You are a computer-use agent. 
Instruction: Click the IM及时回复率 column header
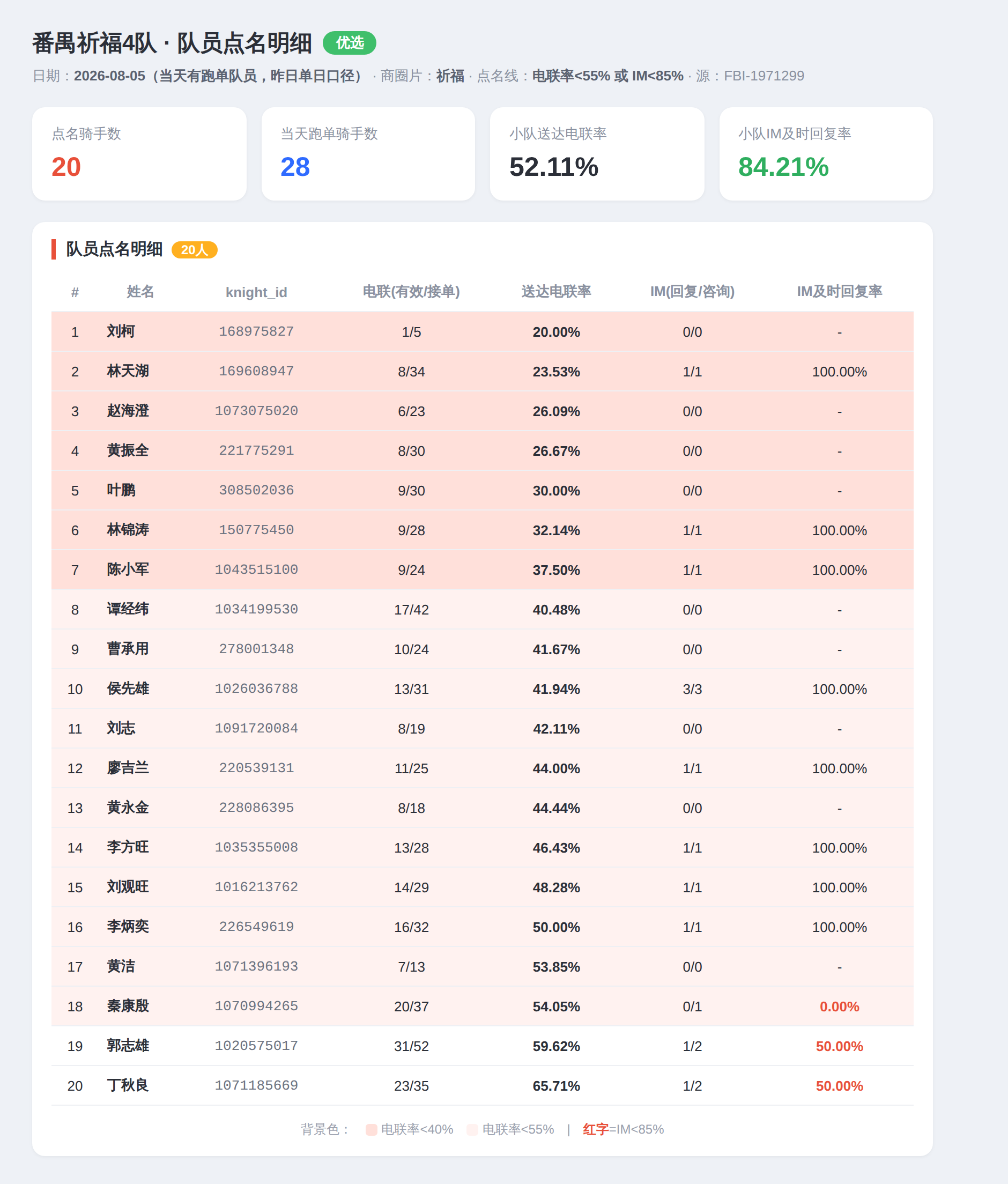(x=840, y=292)
